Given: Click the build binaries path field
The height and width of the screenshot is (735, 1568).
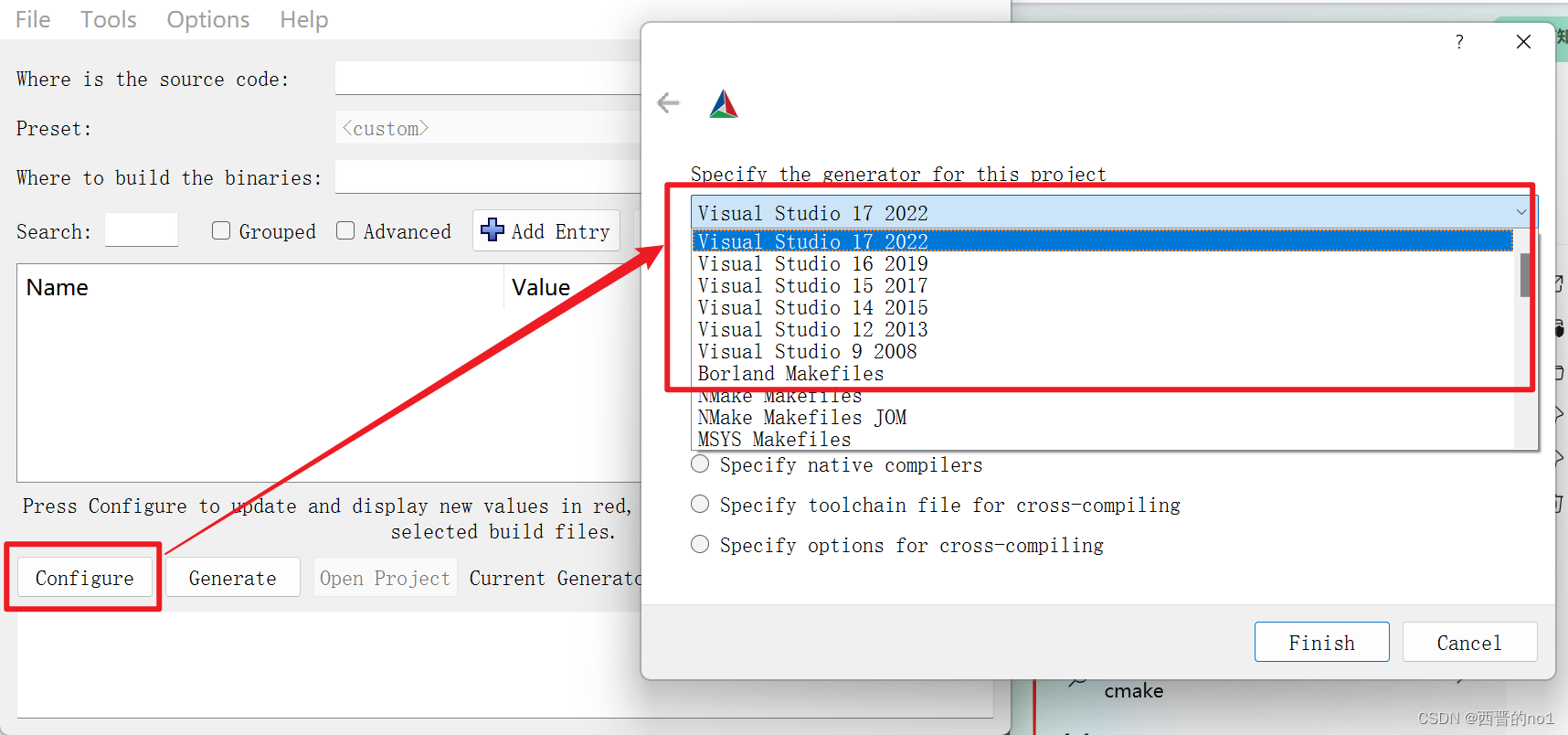Looking at the screenshot, I should click(x=488, y=177).
